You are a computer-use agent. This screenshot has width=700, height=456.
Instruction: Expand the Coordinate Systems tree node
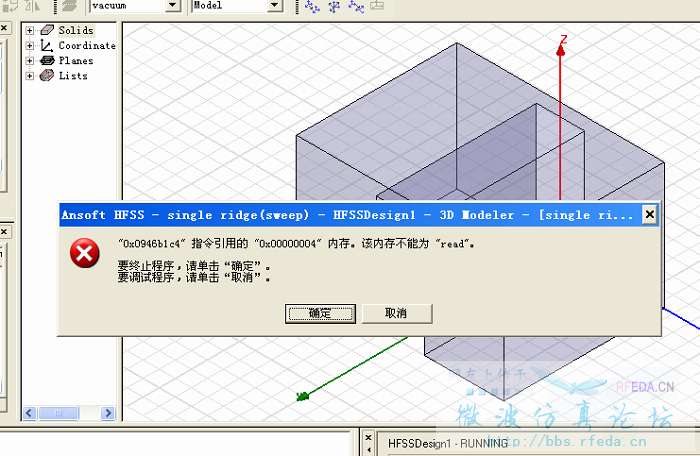pos(29,46)
